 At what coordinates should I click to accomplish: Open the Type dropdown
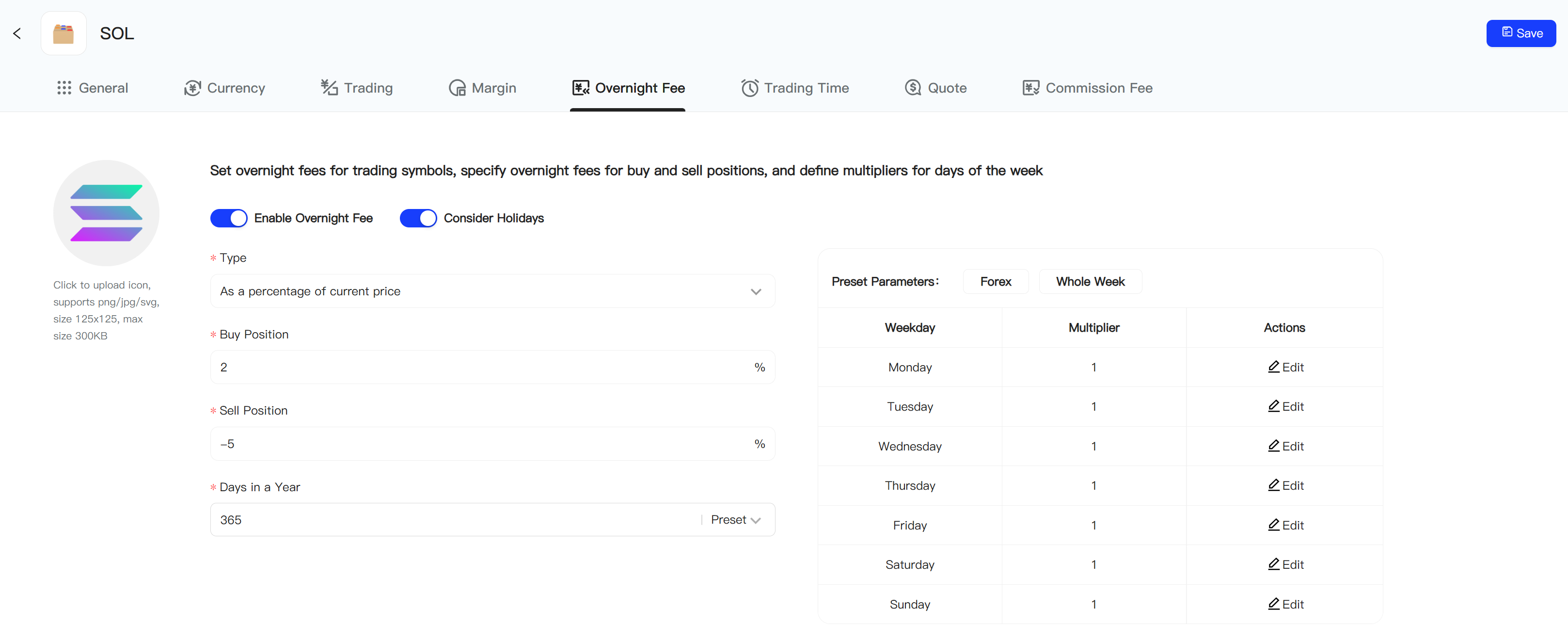click(x=492, y=291)
